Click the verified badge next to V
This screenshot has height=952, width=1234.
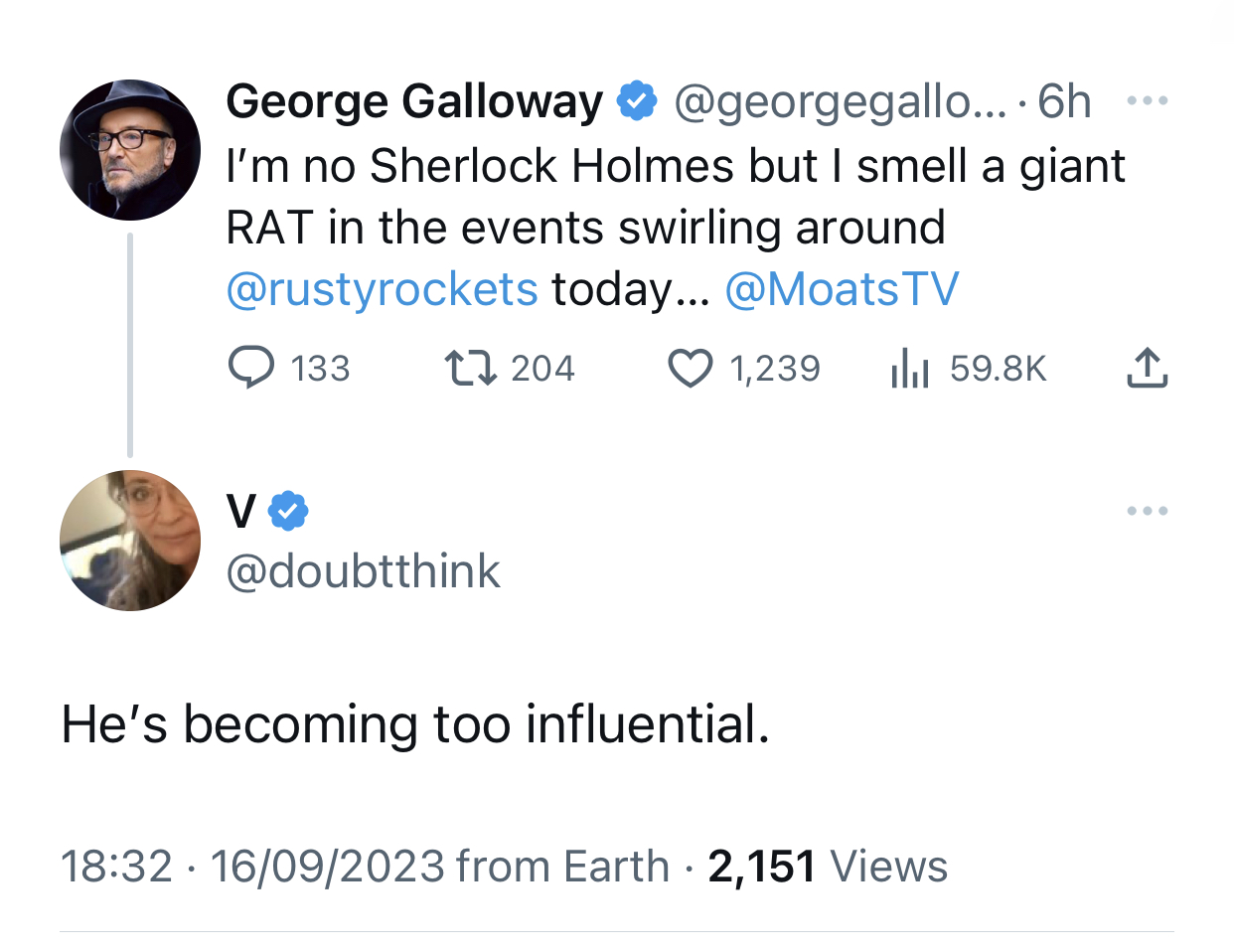point(288,511)
